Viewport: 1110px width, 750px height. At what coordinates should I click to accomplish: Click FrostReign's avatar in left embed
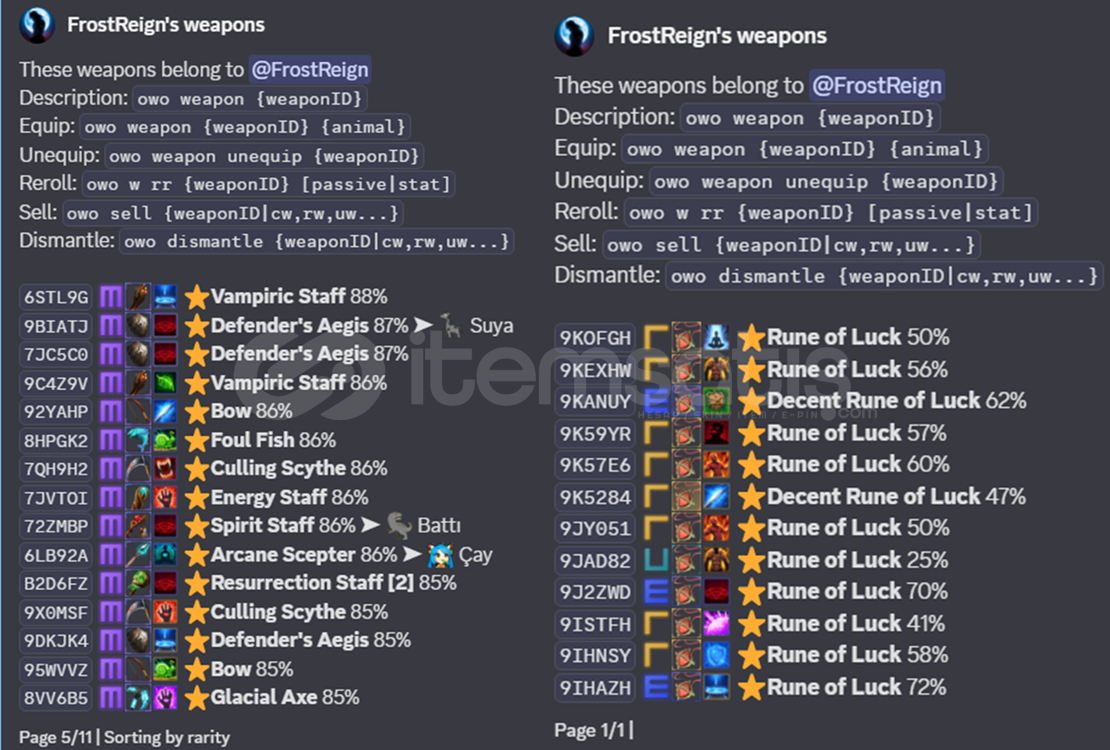pyautogui.click(x=37, y=25)
